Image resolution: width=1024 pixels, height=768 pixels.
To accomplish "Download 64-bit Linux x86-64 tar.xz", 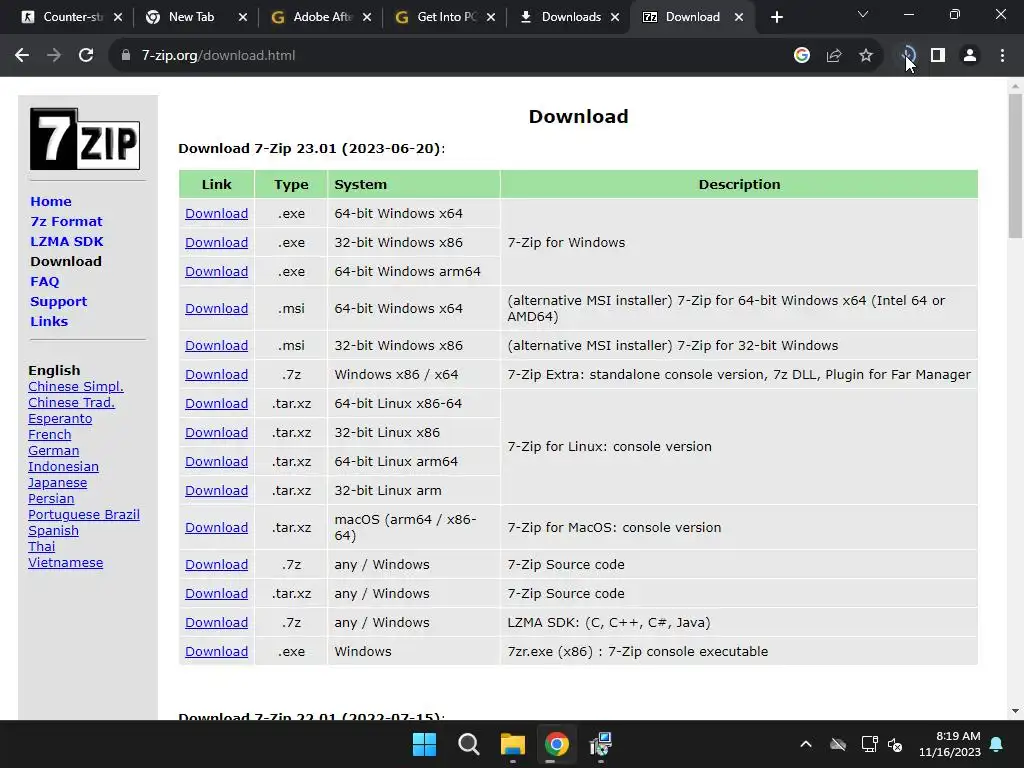I will 216,404.
